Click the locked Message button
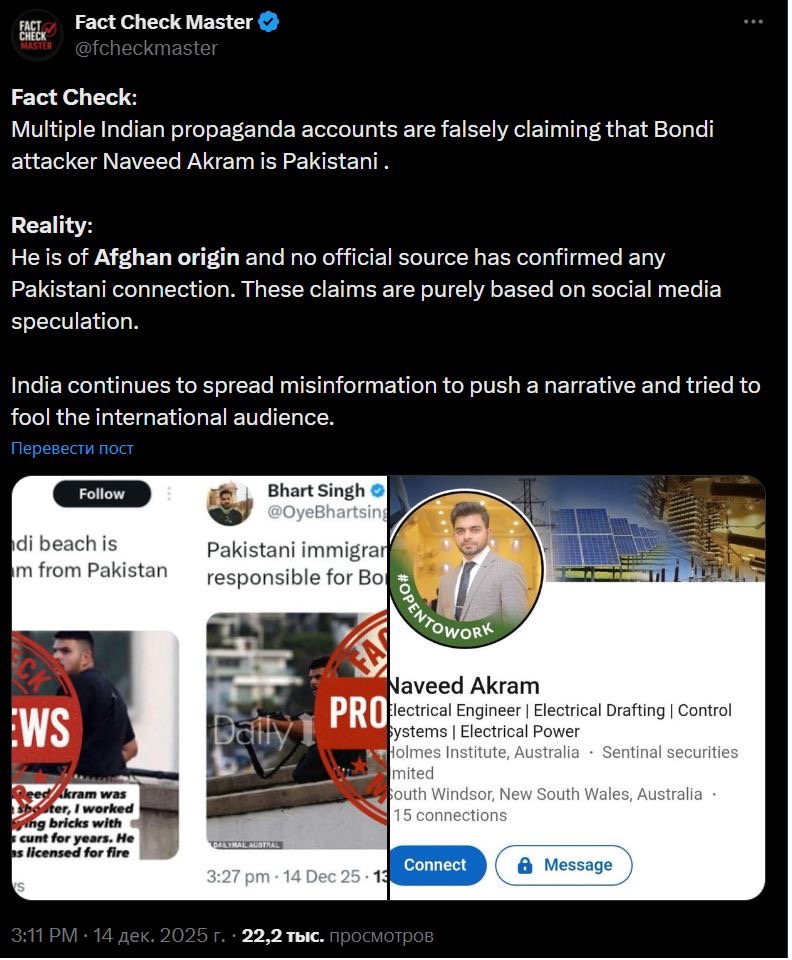Viewport: 792px width, 960px height. coord(564,865)
